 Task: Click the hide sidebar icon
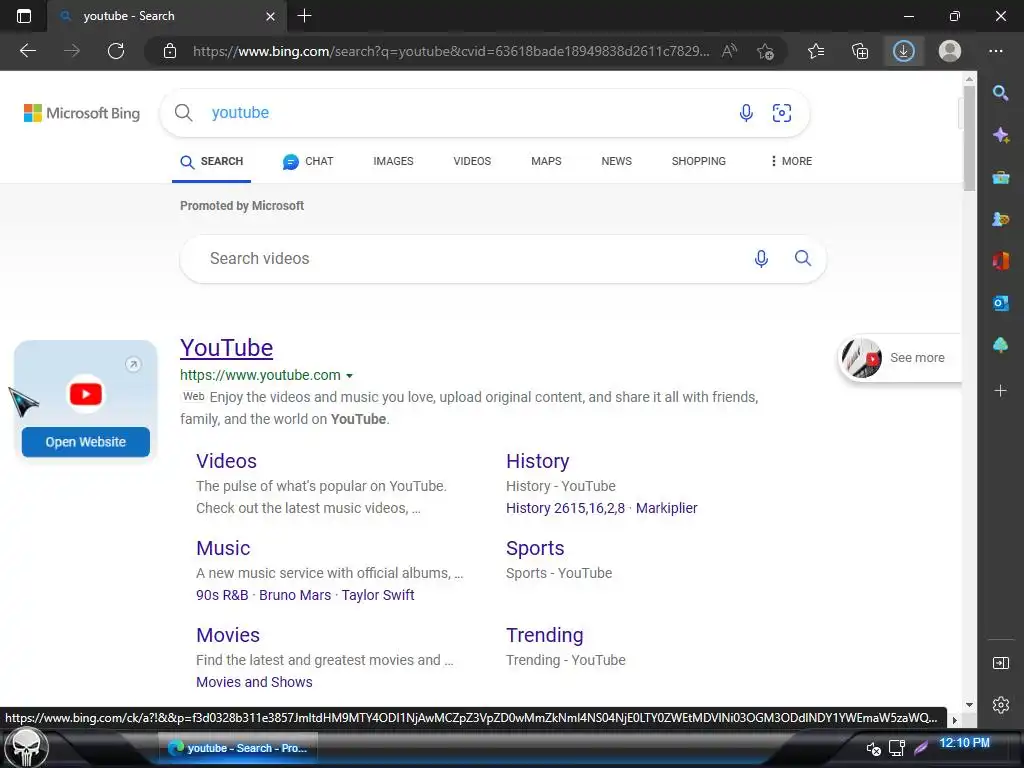(1000, 664)
